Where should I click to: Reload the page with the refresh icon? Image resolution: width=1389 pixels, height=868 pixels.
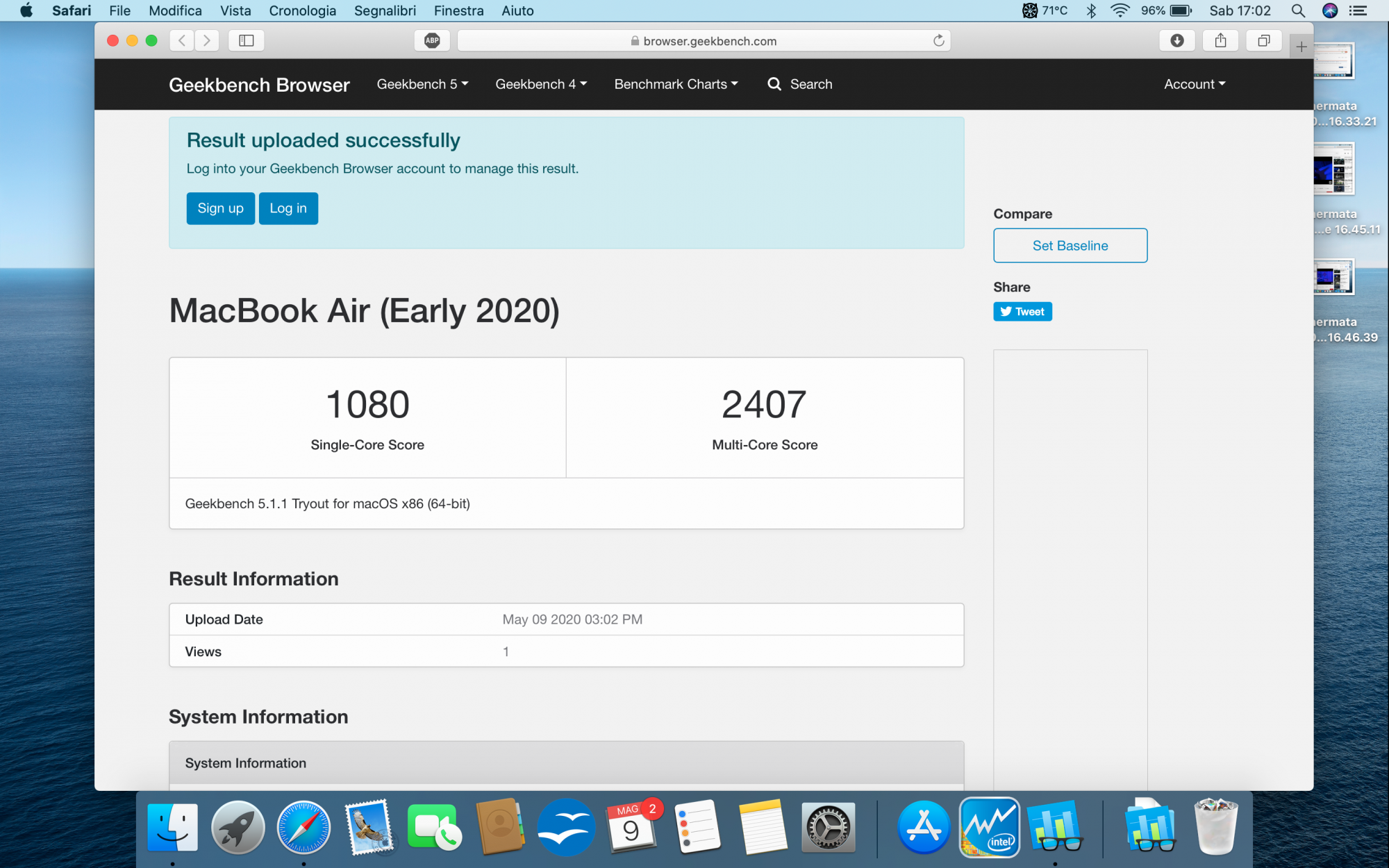pos(939,40)
